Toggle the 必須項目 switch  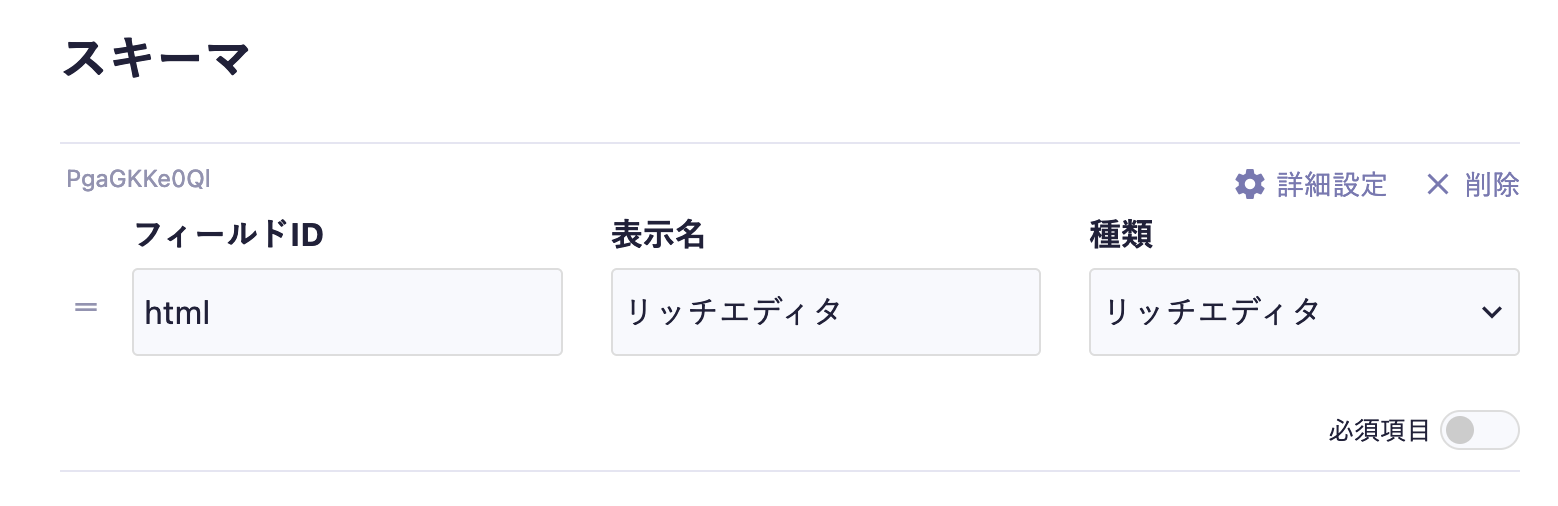click(x=1479, y=430)
